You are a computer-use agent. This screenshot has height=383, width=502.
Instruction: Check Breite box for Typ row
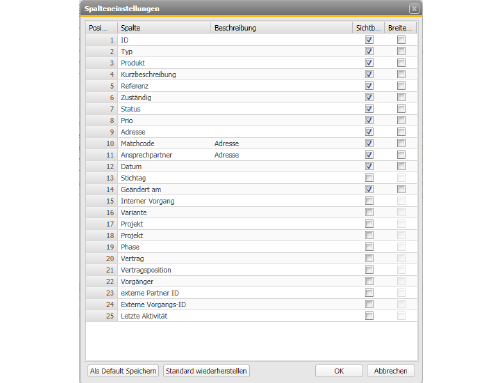click(401, 51)
